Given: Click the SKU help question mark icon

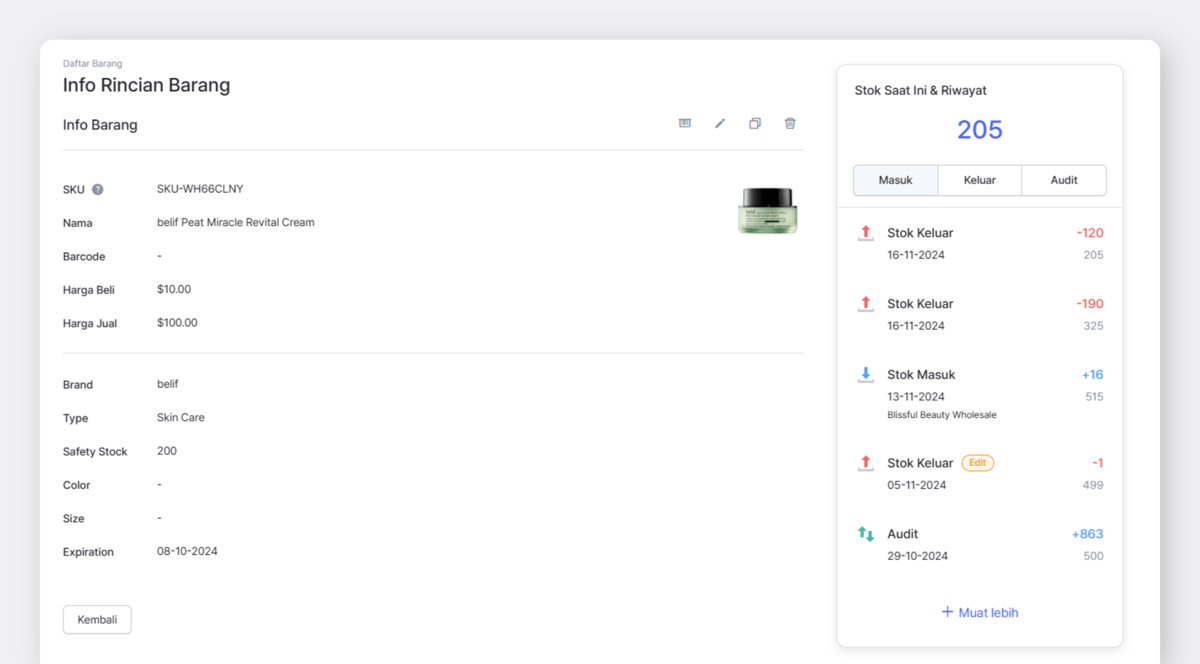Looking at the screenshot, I should coord(98,189).
